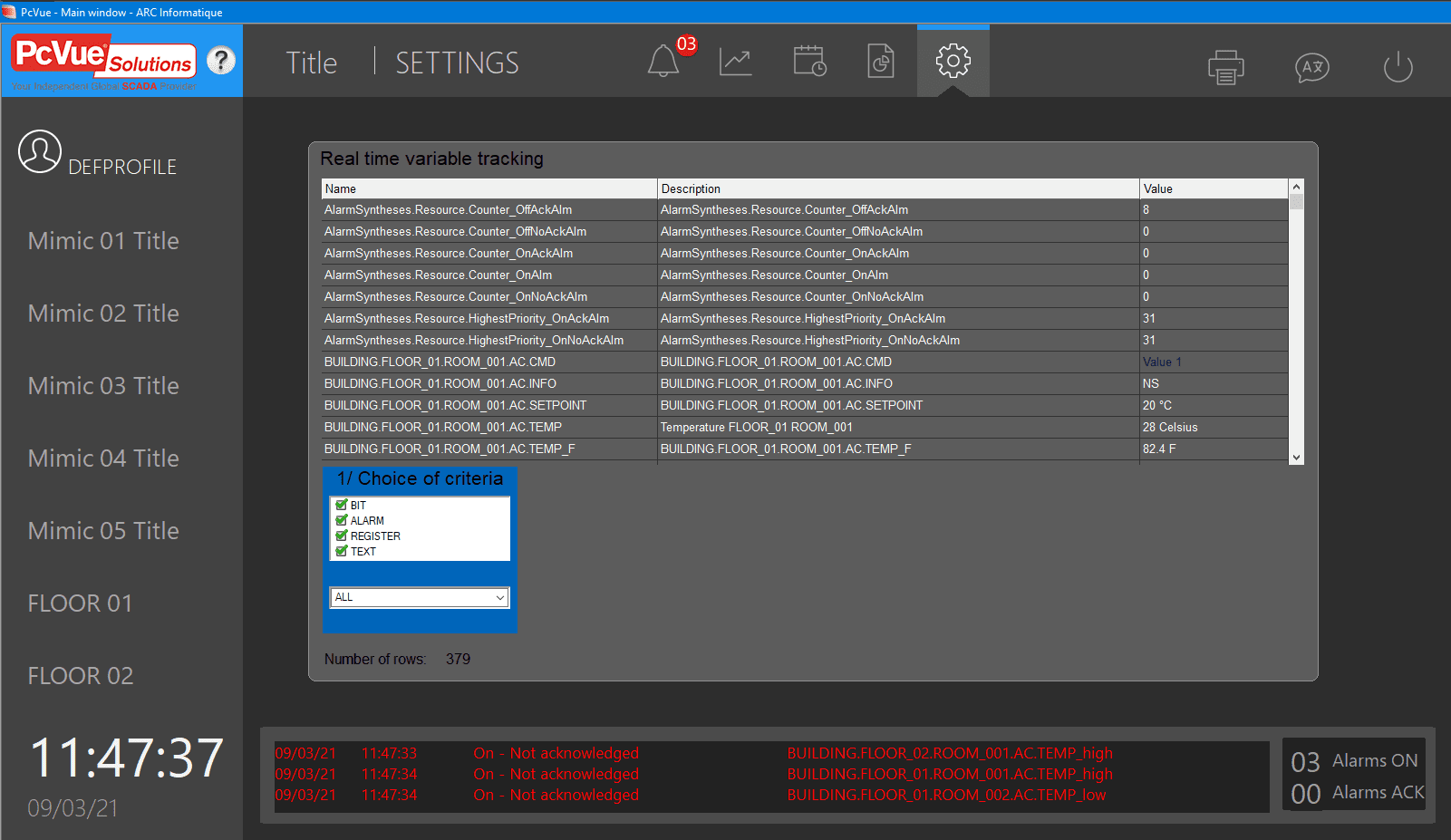Screen dimensions: 1451x840
Task: Click the printer icon
Action: coord(1225,67)
